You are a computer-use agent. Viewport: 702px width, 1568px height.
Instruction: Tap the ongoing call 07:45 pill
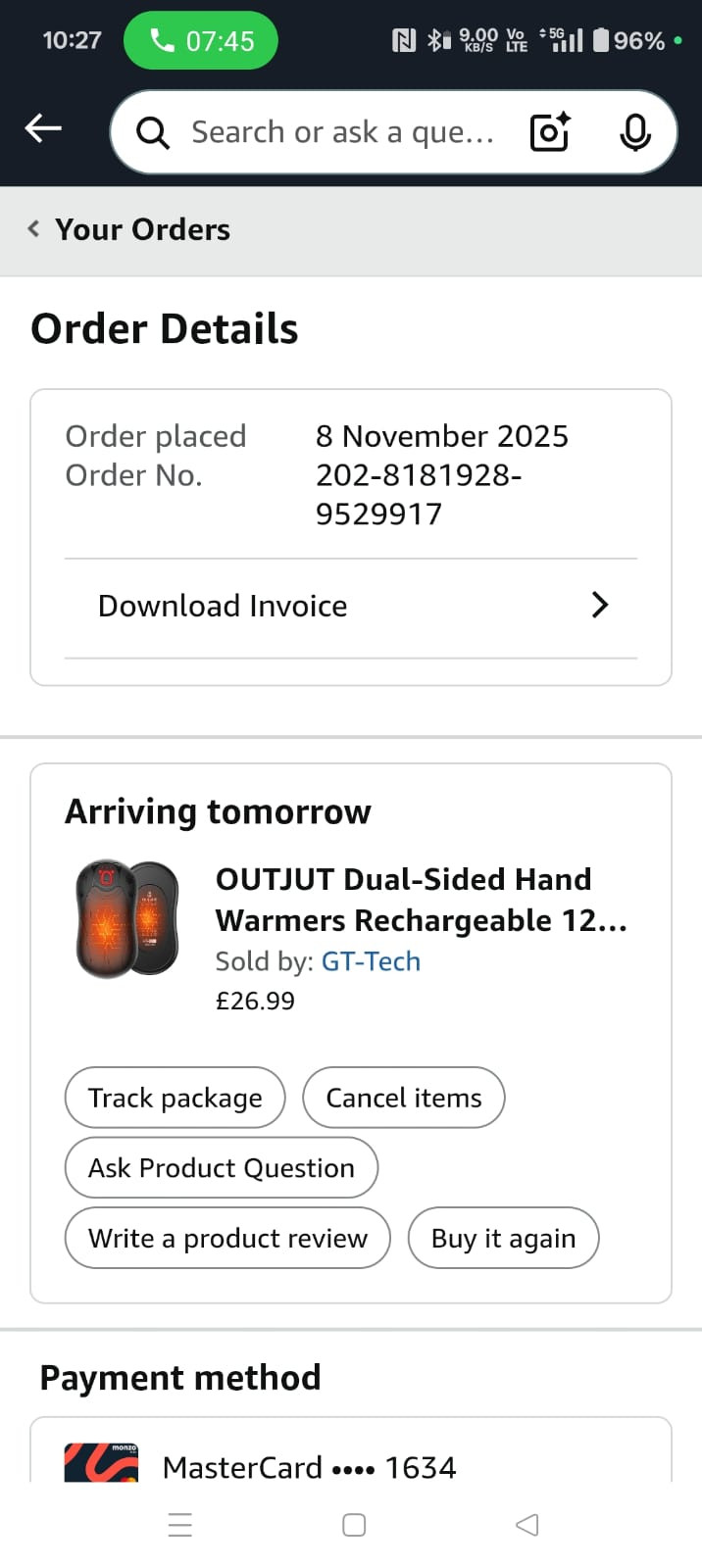pyautogui.click(x=201, y=41)
